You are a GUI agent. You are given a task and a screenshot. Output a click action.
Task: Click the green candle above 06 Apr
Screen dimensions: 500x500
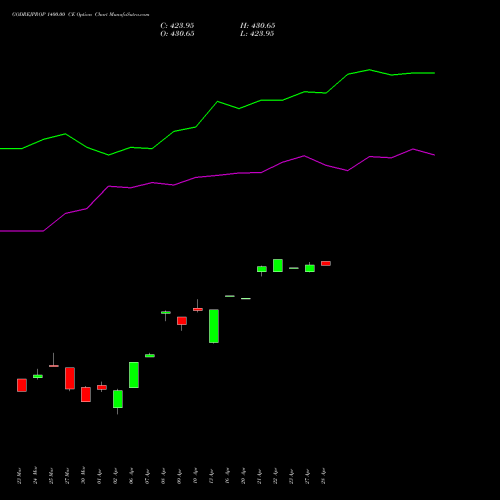[134, 375]
